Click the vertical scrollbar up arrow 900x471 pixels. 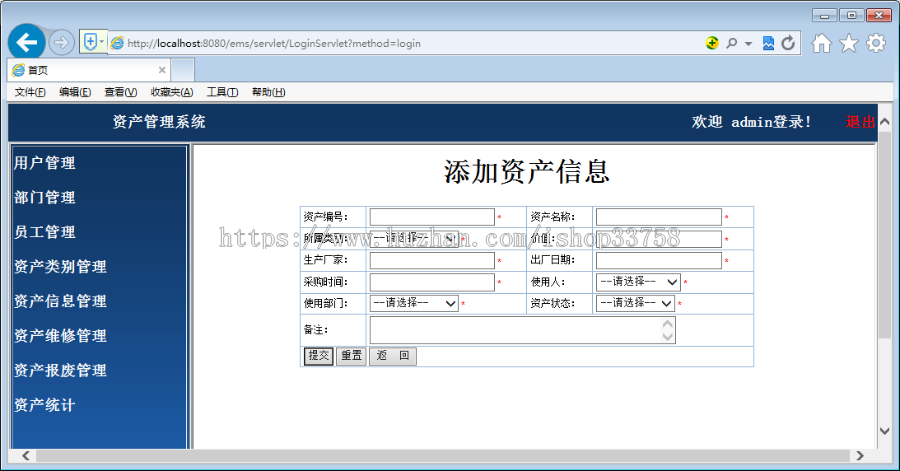tap(885, 122)
